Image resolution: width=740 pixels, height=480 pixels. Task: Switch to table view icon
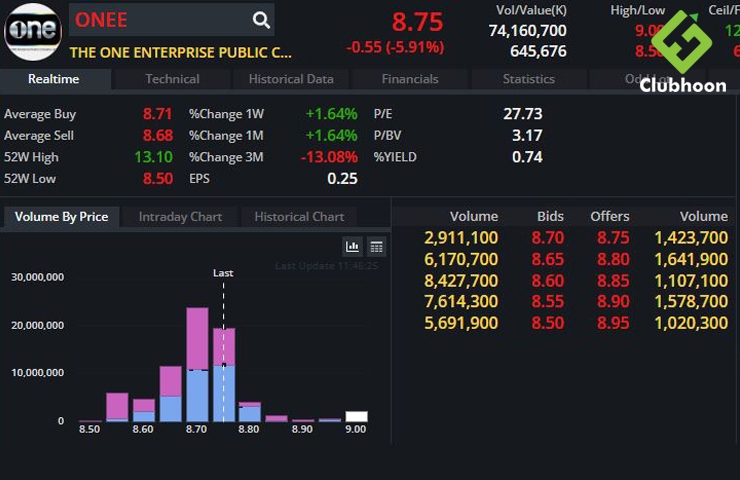(x=376, y=246)
